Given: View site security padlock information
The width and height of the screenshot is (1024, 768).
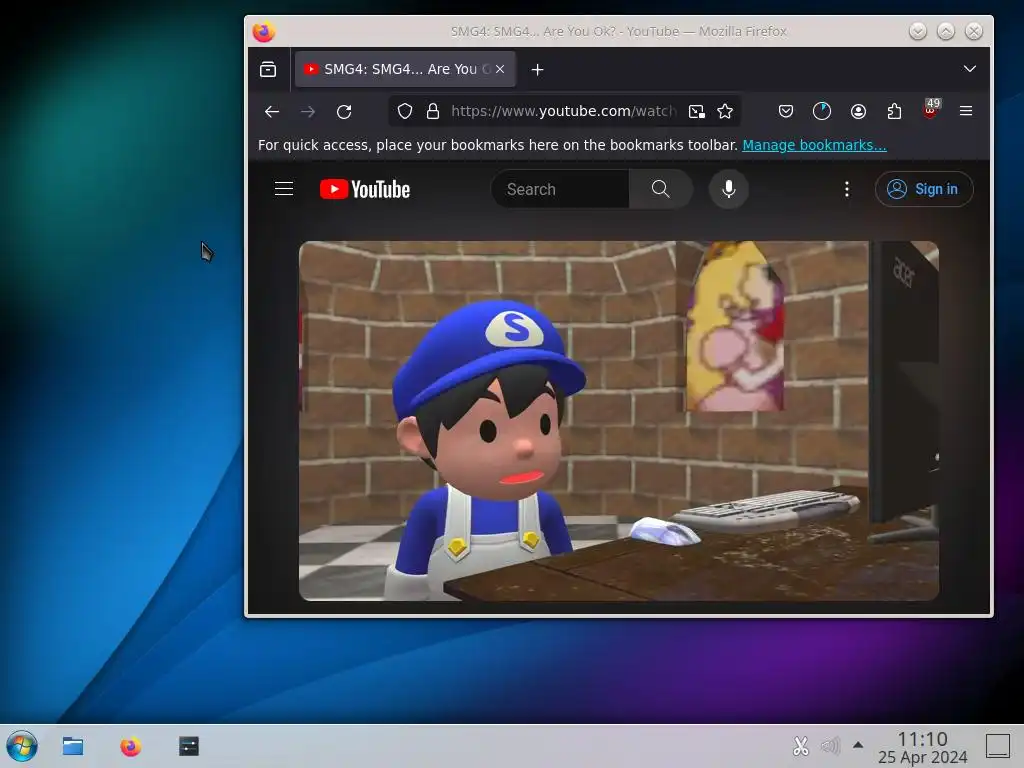Looking at the screenshot, I should pos(432,112).
